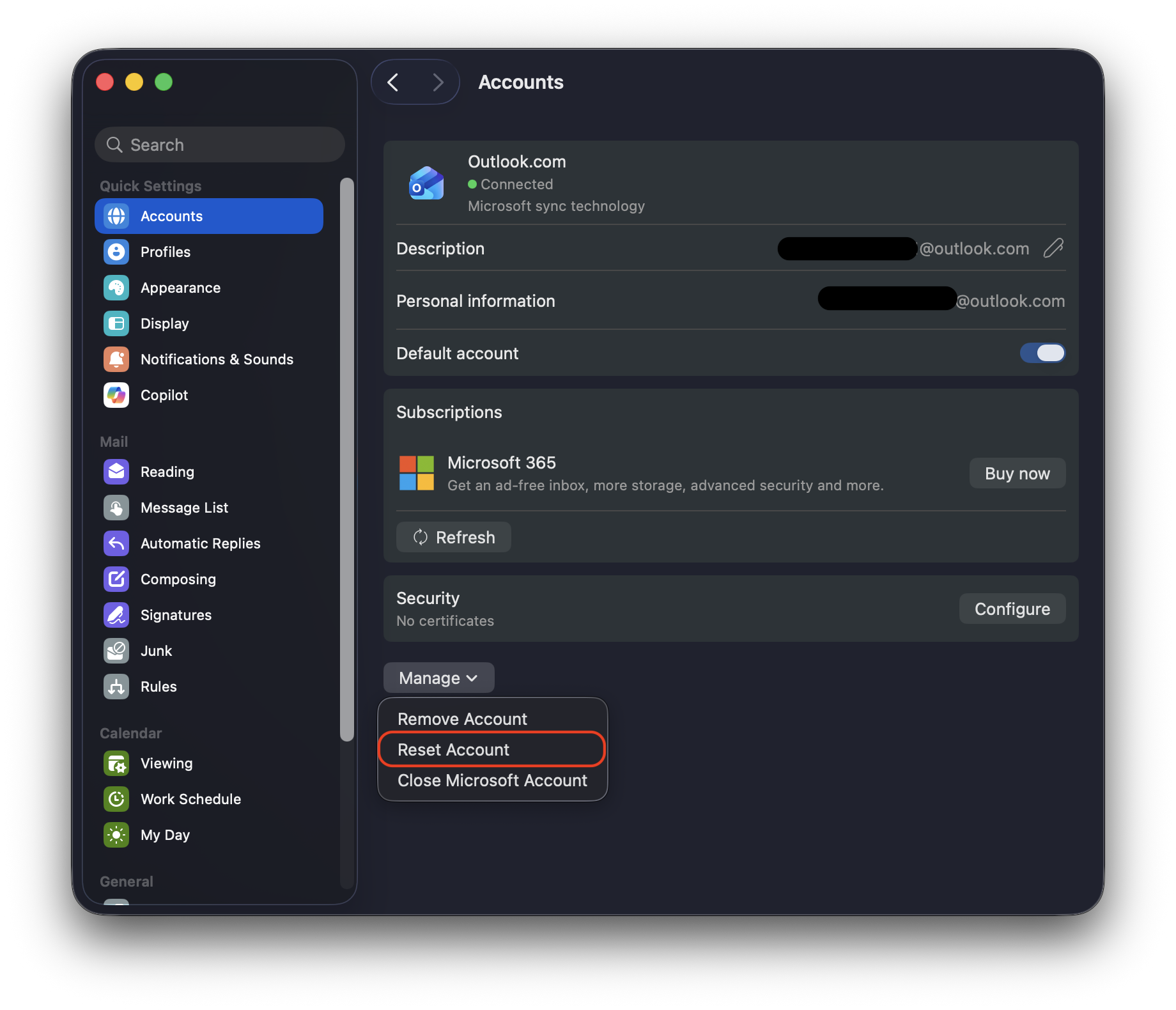Click the calendar Viewing icon

point(116,763)
